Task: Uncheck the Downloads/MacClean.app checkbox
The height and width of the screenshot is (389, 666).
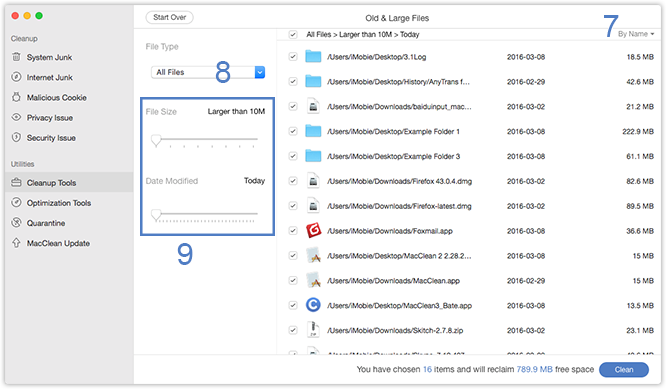Action: pyautogui.click(x=293, y=280)
